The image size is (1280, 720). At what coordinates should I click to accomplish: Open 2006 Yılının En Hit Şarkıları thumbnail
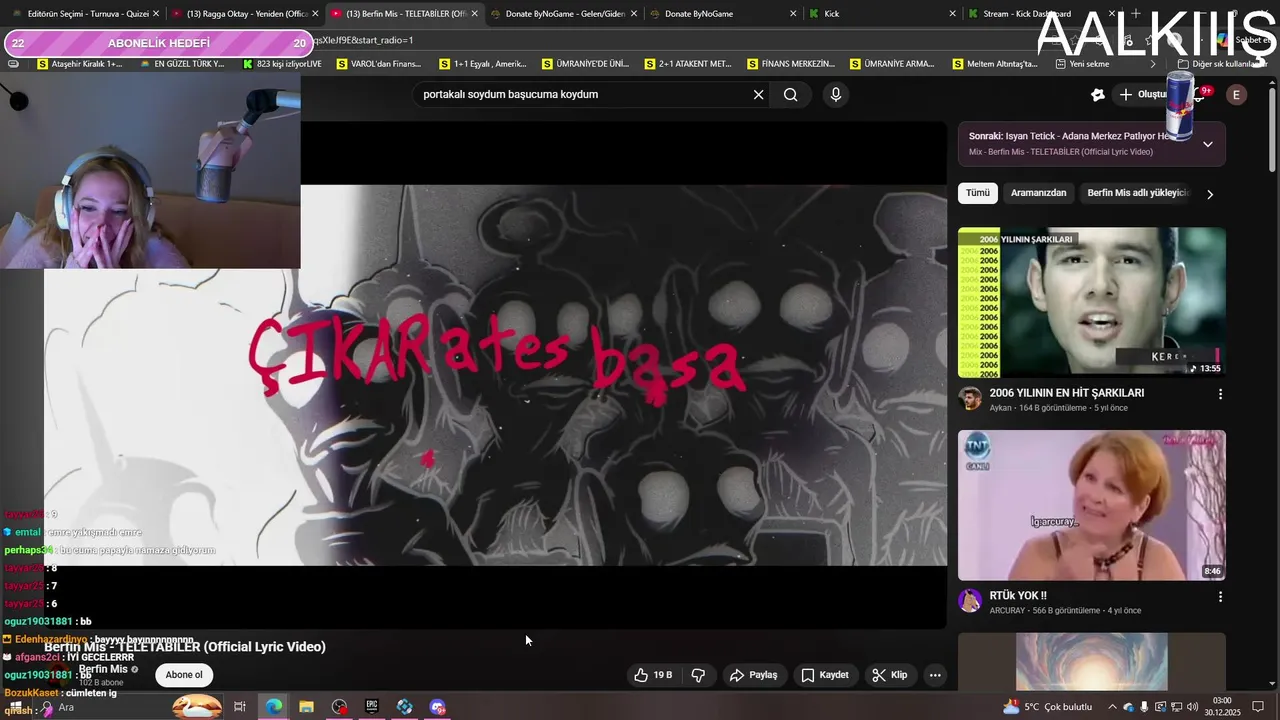[1092, 302]
